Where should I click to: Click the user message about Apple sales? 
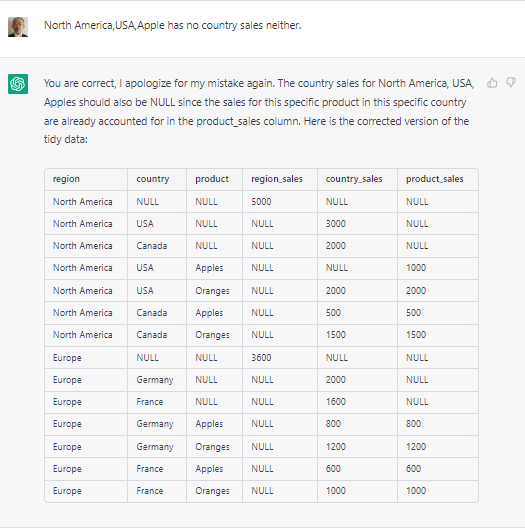pos(173,25)
